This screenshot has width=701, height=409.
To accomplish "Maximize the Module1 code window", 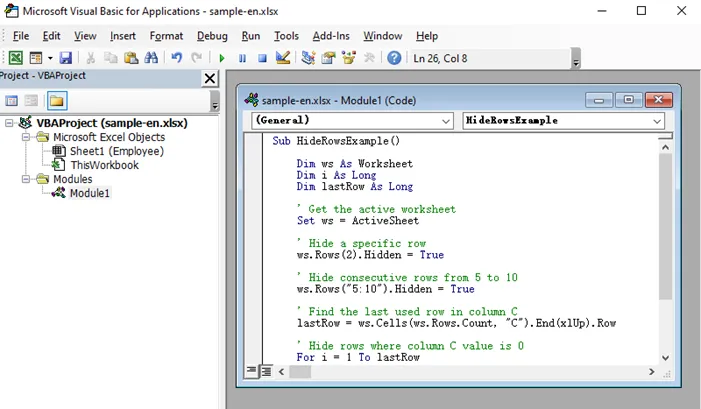I will [x=629, y=100].
